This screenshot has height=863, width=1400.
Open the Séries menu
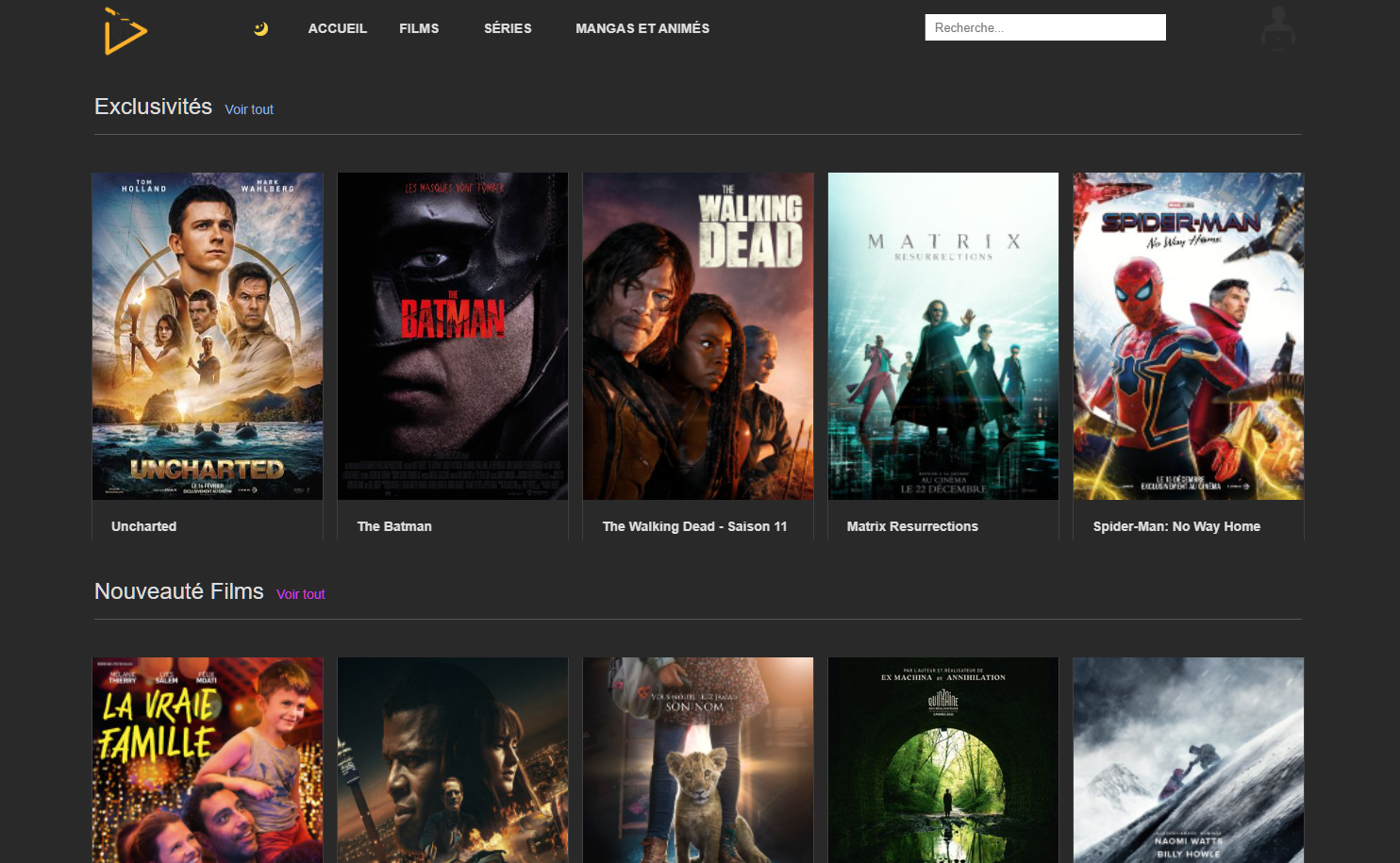point(508,28)
